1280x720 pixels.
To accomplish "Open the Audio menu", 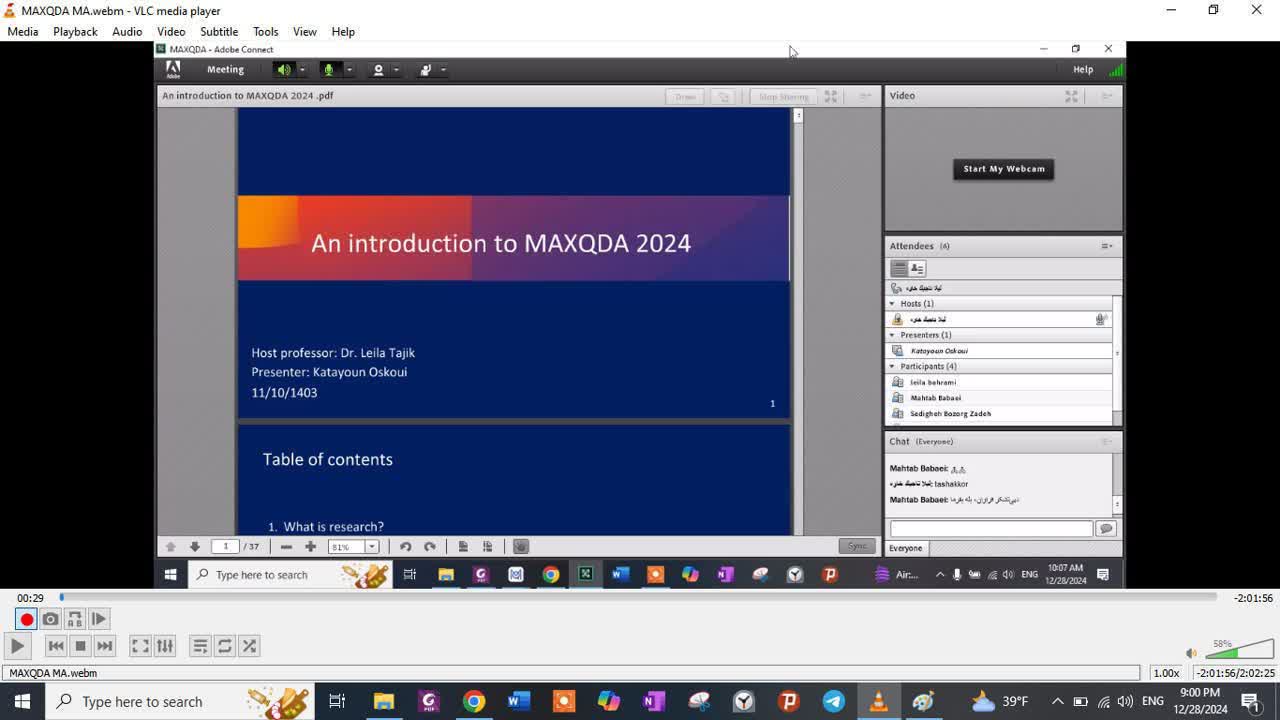I will (x=127, y=31).
